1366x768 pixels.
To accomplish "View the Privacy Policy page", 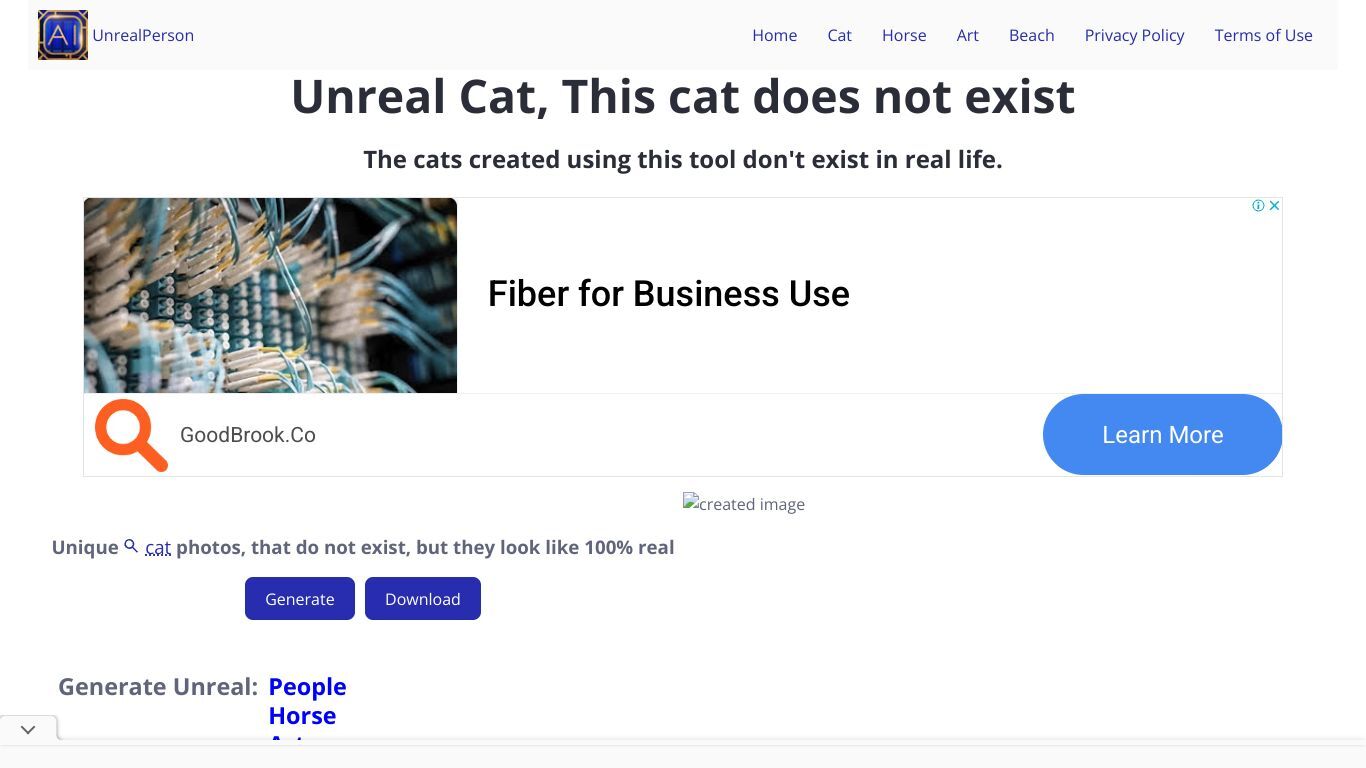I will point(1135,35).
